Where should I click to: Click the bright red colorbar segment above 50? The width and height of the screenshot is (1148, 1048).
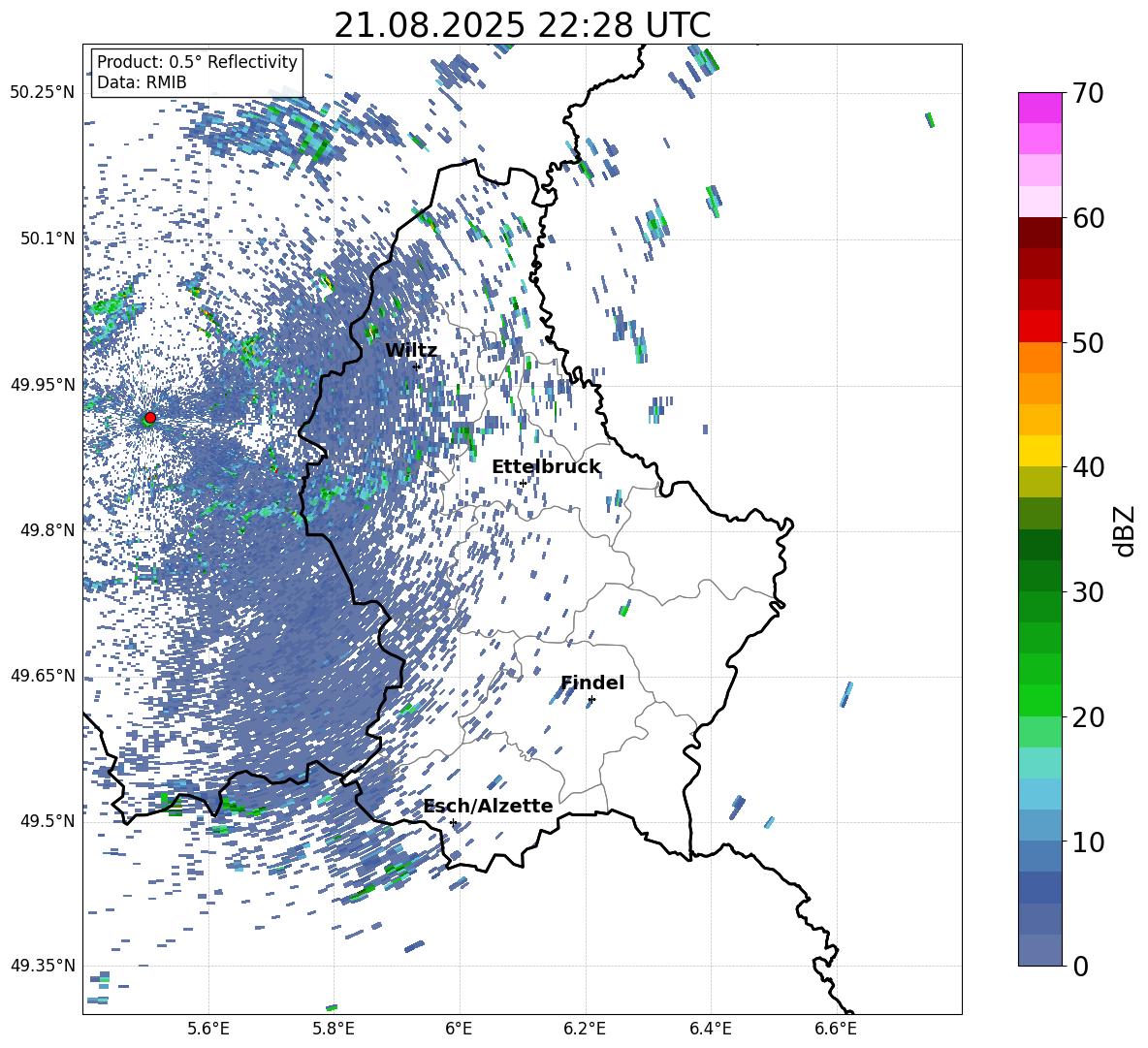tap(1040, 327)
